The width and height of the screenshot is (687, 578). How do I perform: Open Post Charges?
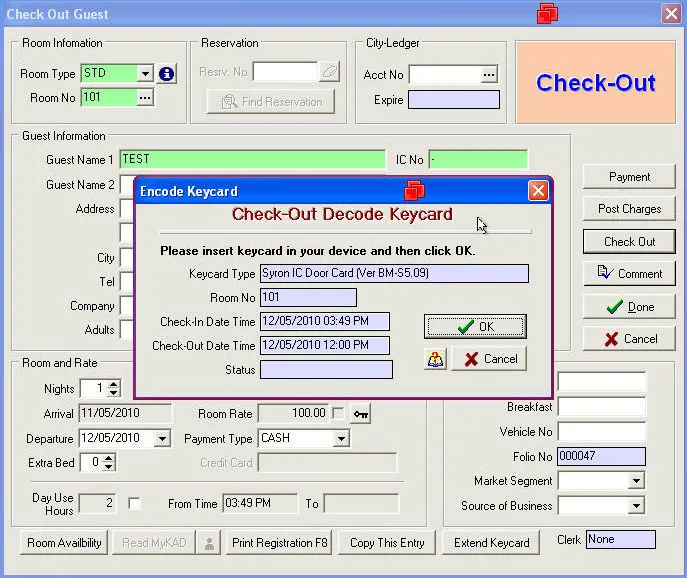pos(629,209)
